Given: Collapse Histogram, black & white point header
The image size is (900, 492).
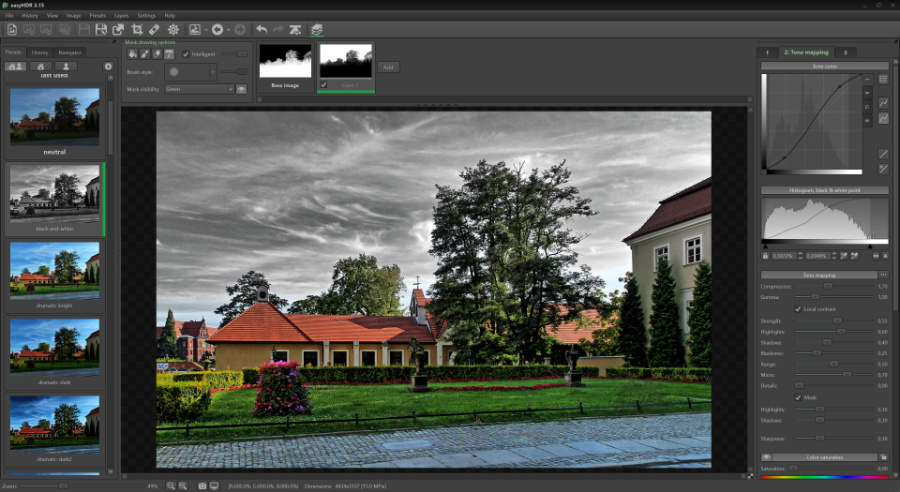Looking at the screenshot, I should pyautogui.click(x=825, y=190).
